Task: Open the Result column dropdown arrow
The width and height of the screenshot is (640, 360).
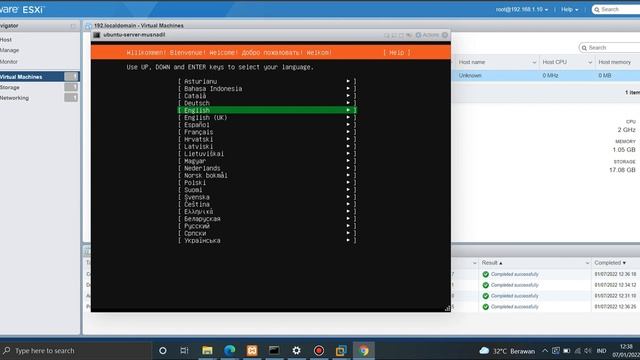Action: coord(587,263)
